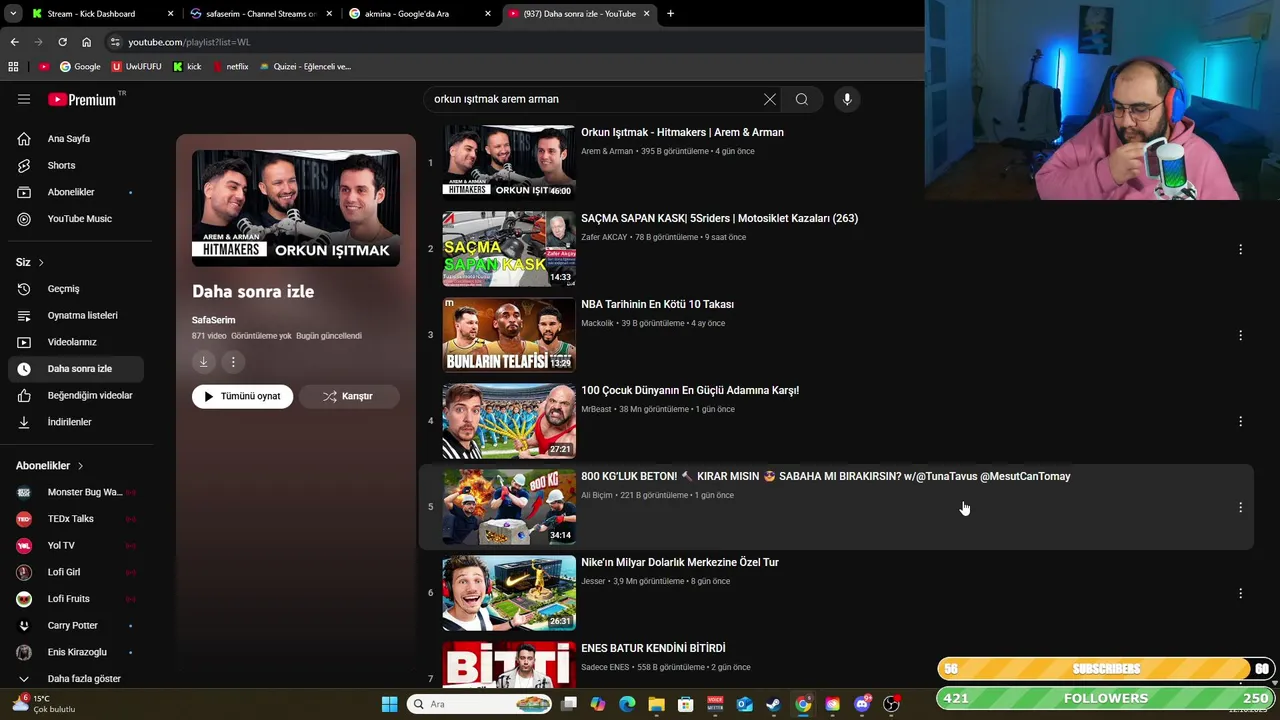Click the Windows taskbar Ara search box
1280x720 pixels.
(480, 704)
